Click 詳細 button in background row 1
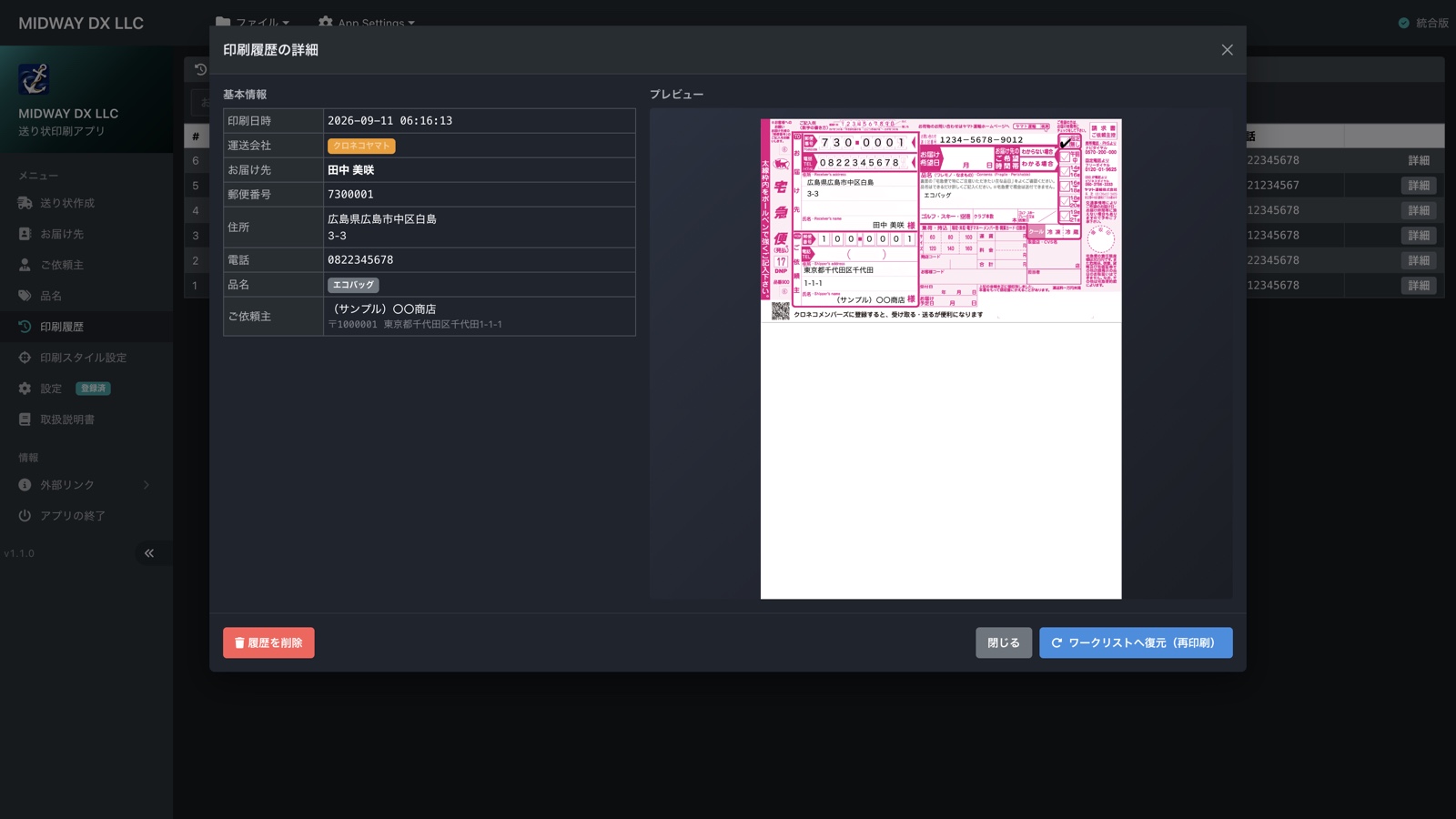This screenshot has height=819, width=1456. [1419, 286]
